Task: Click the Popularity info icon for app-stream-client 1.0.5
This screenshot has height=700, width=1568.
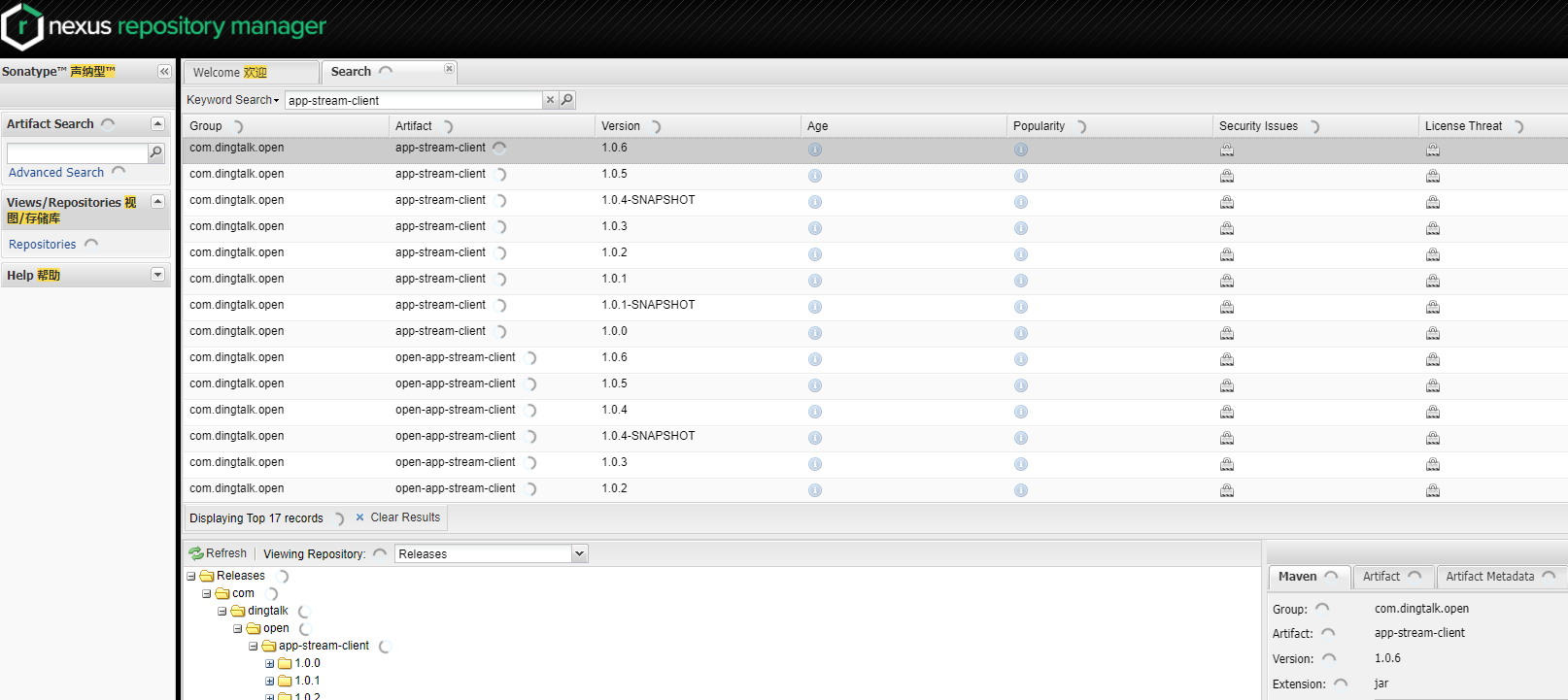Action: coord(1021,176)
